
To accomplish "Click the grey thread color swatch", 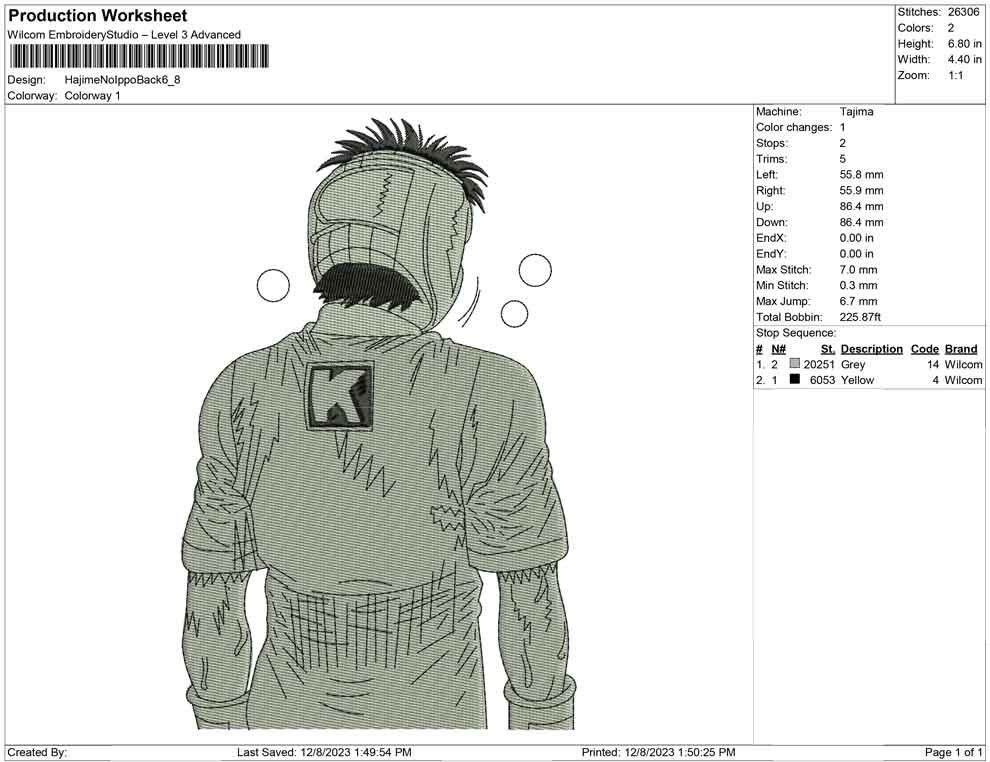I will pos(795,364).
